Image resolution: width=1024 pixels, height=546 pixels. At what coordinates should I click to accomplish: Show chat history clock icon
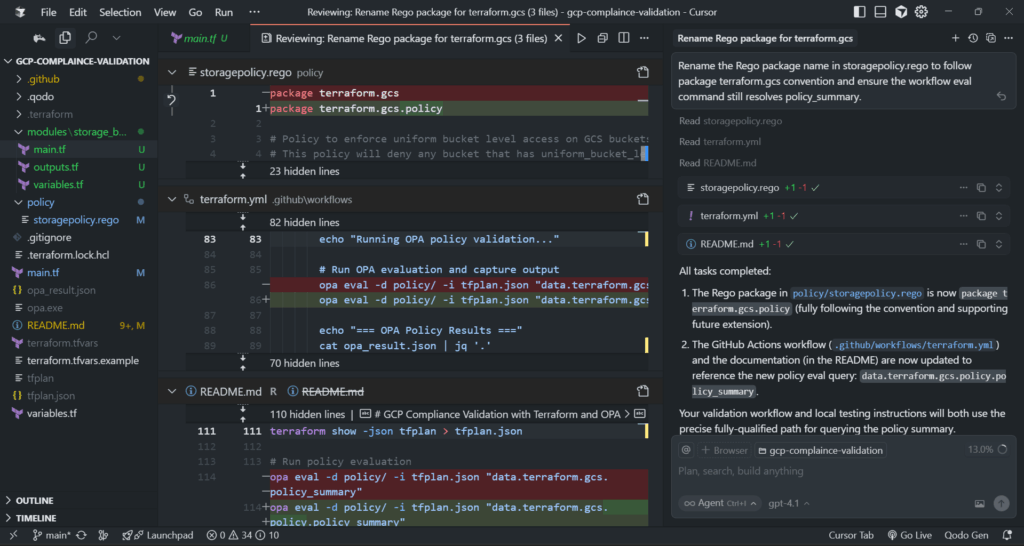coord(973,39)
